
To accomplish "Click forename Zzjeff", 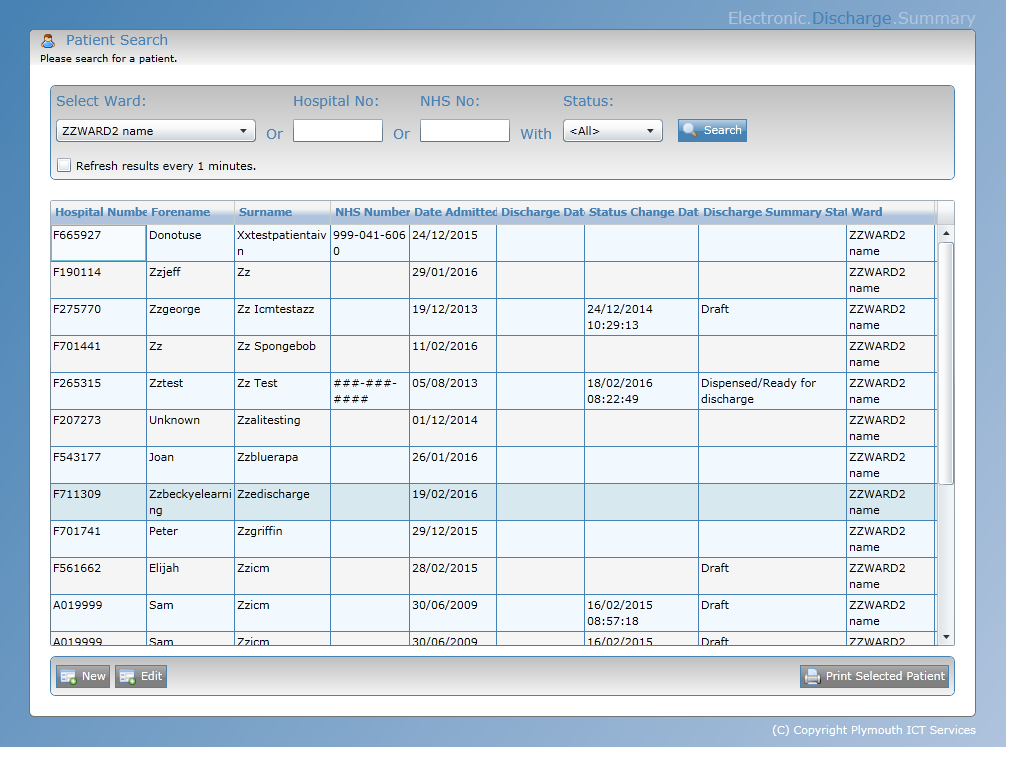I will tap(165, 272).
